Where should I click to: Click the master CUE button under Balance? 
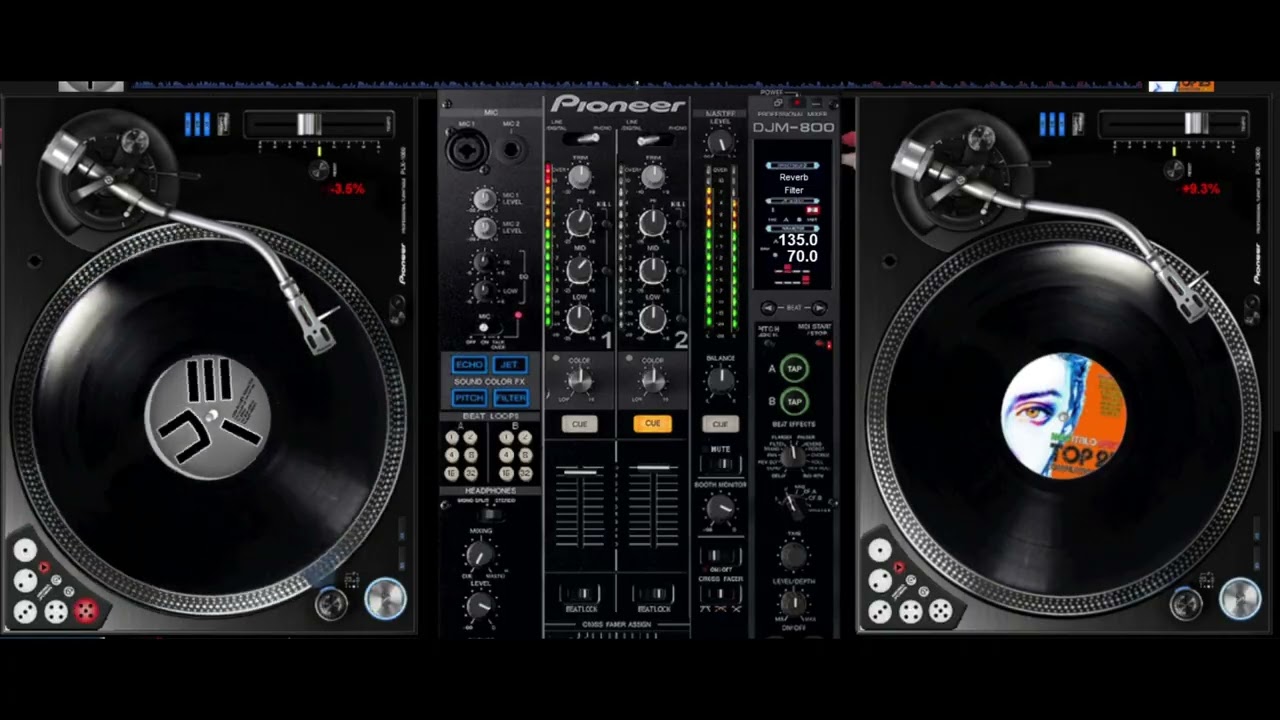[720, 424]
